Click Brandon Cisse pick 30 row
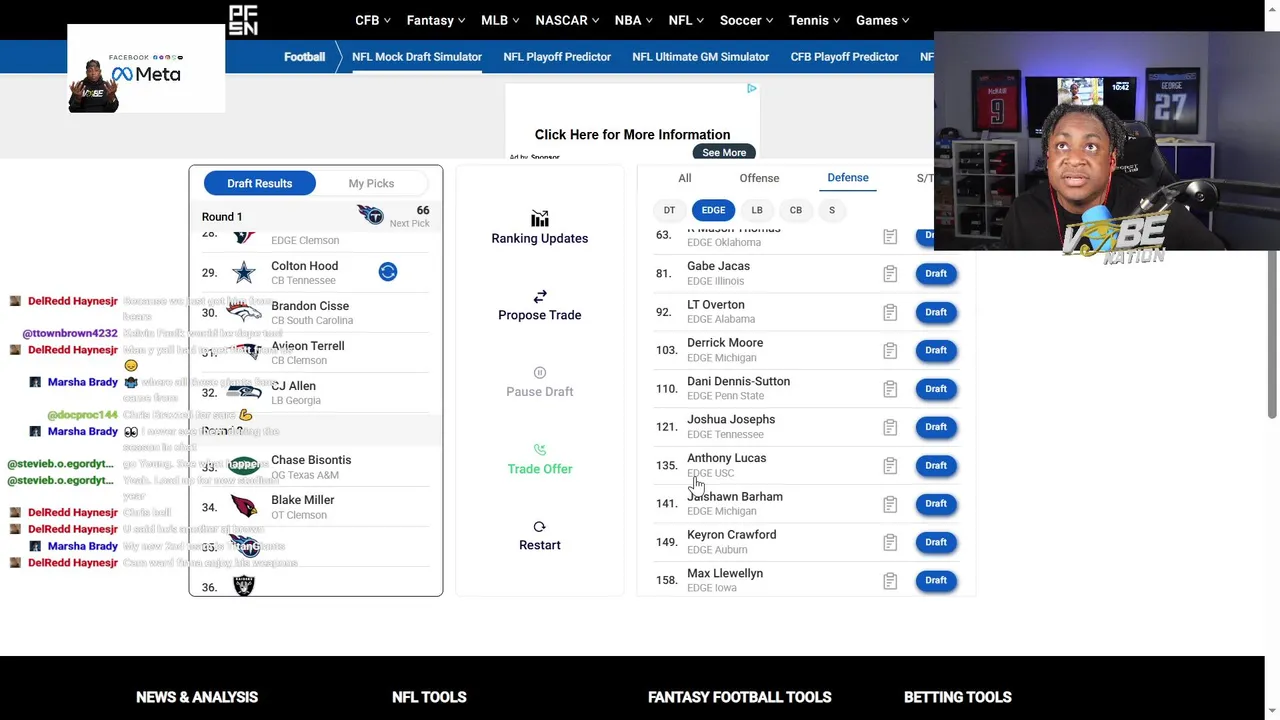 click(x=316, y=312)
